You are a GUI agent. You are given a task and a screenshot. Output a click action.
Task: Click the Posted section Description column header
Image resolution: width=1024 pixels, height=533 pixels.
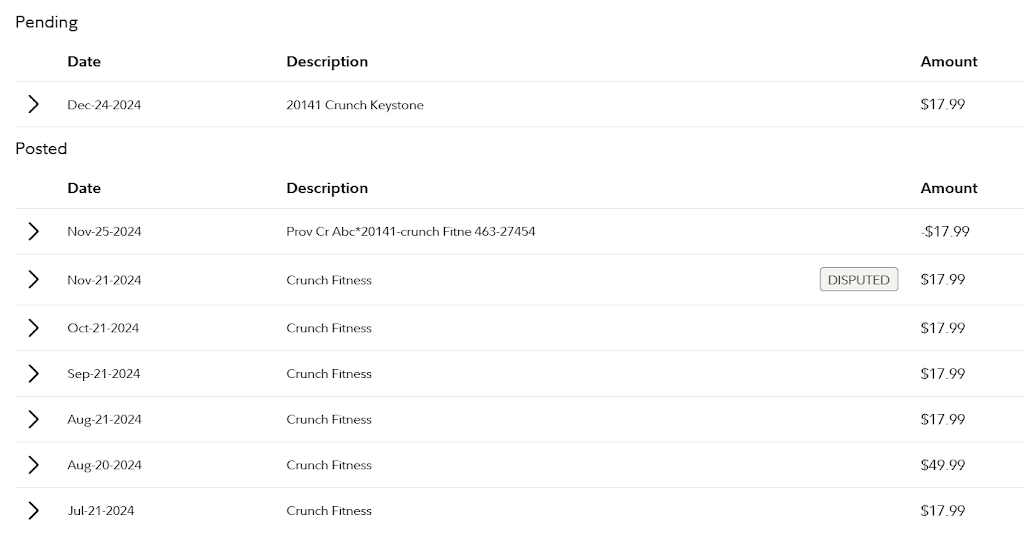click(327, 188)
